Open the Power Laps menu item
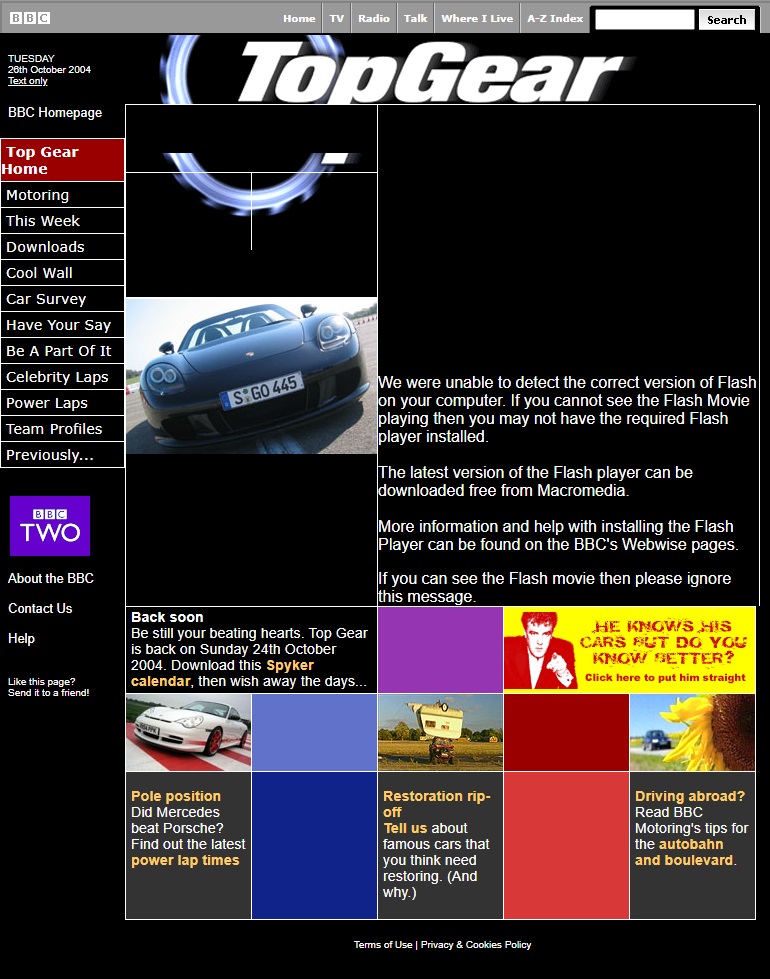 47,403
